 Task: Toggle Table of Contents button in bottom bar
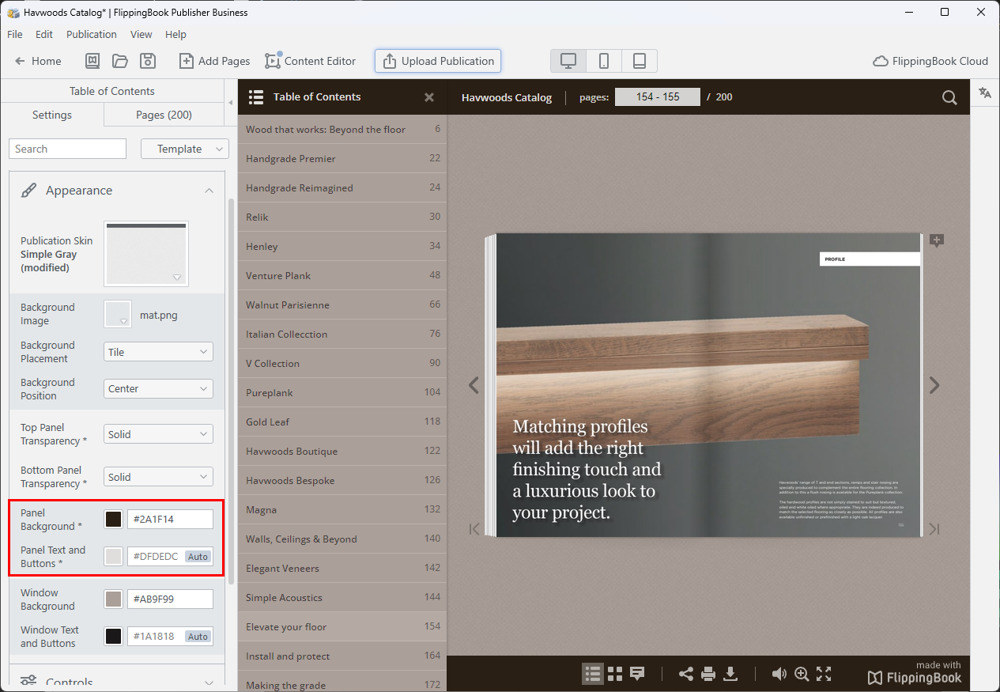click(x=593, y=674)
